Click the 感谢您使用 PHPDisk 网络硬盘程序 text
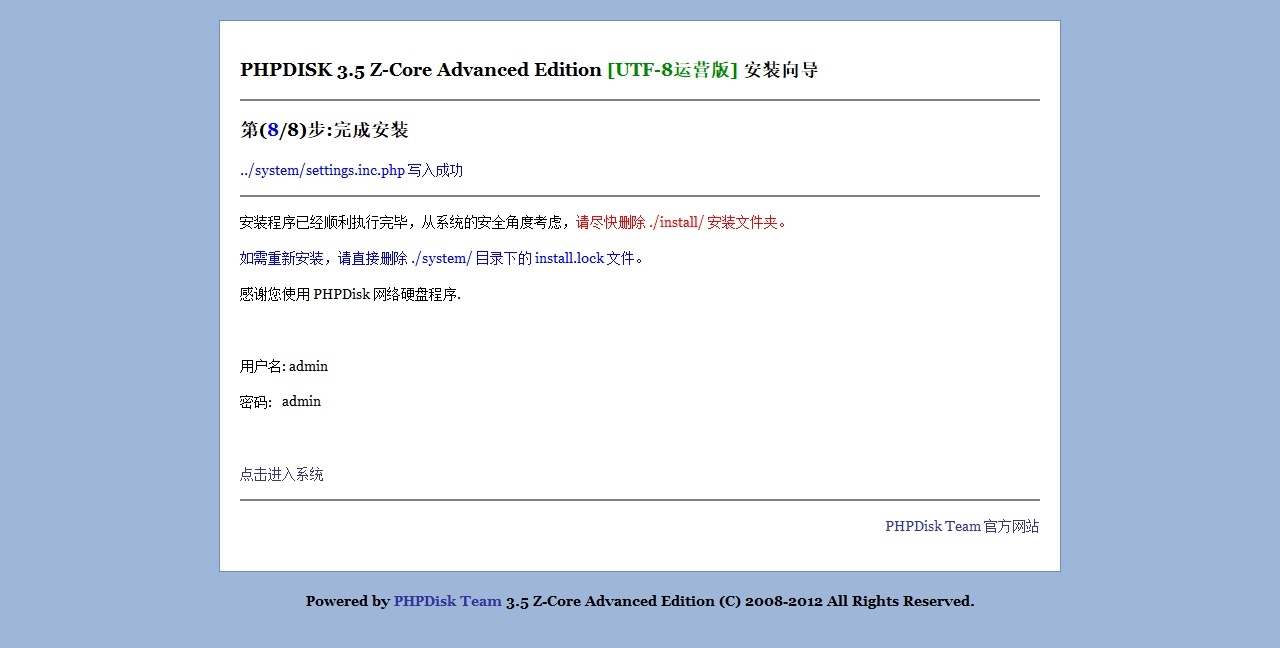This screenshot has height=648, width=1280. click(x=350, y=294)
